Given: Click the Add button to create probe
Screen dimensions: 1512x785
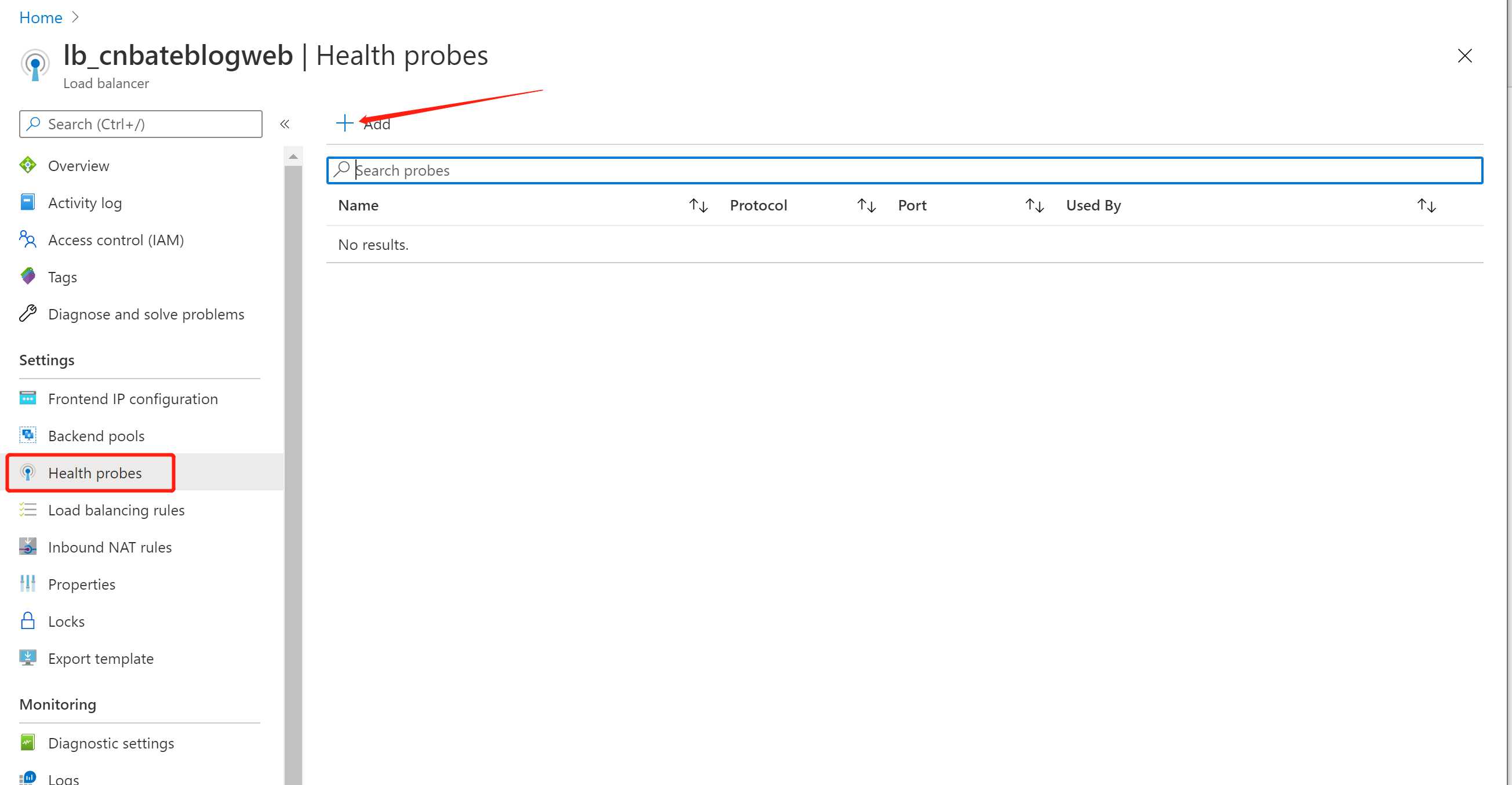Looking at the screenshot, I should (x=365, y=123).
